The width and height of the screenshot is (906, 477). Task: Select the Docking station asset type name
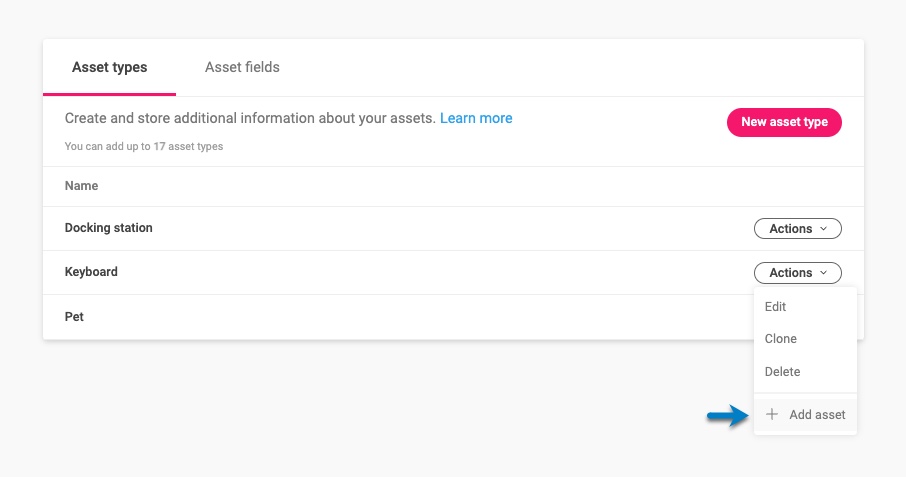(x=108, y=228)
